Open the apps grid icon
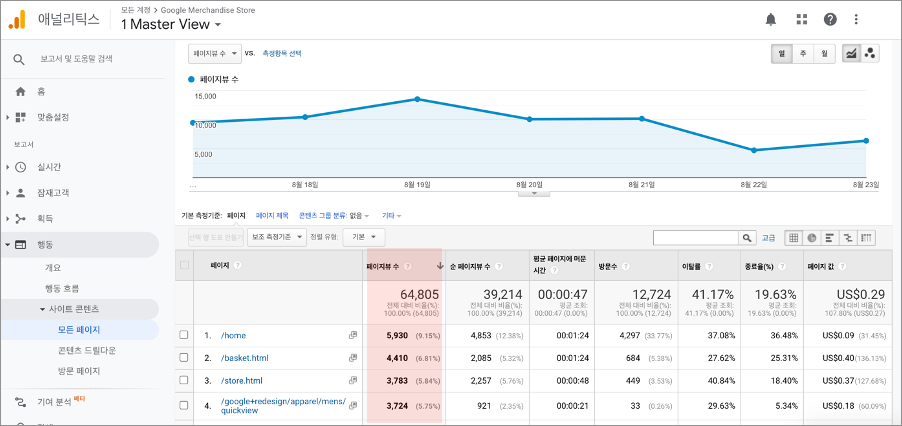This screenshot has width=902, height=426. 802,20
